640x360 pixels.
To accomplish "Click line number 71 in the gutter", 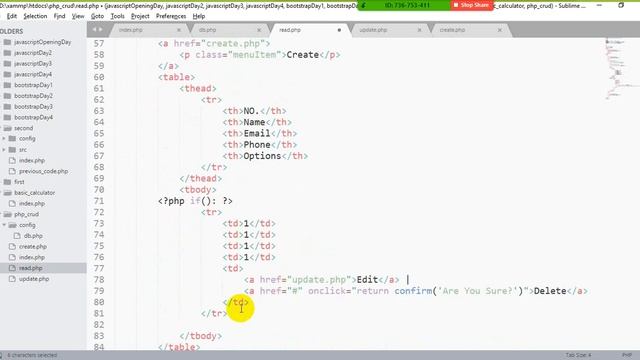I will coord(99,201).
